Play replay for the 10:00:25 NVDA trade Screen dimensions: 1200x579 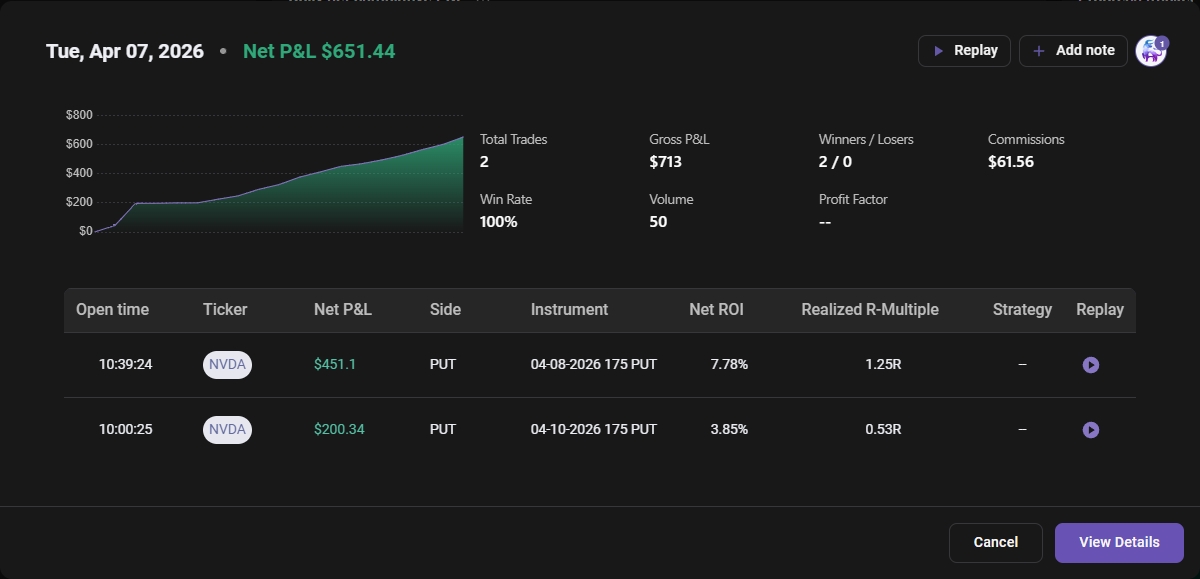1091,430
